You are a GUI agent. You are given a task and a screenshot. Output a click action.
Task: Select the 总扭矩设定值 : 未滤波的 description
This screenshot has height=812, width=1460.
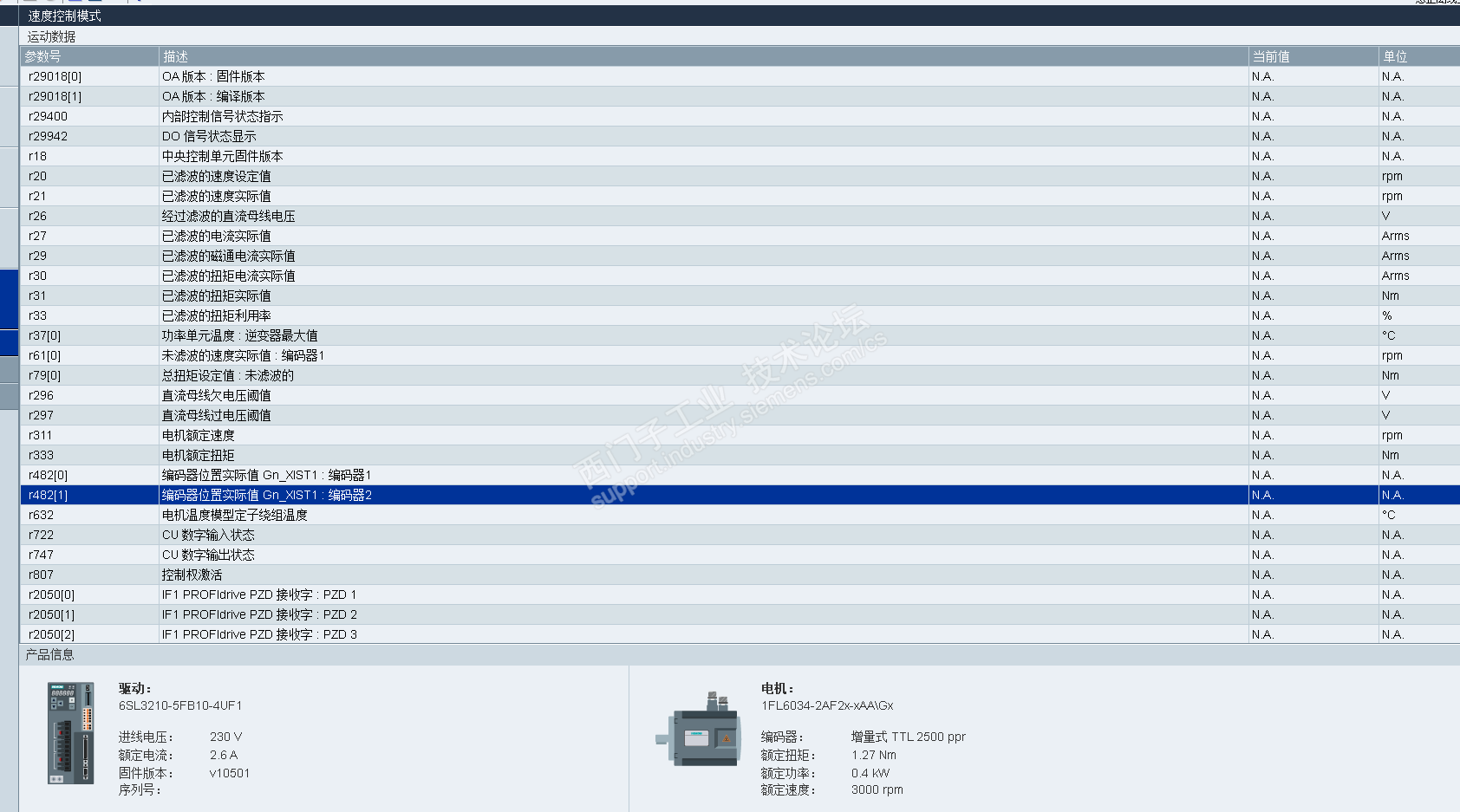coord(228,375)
